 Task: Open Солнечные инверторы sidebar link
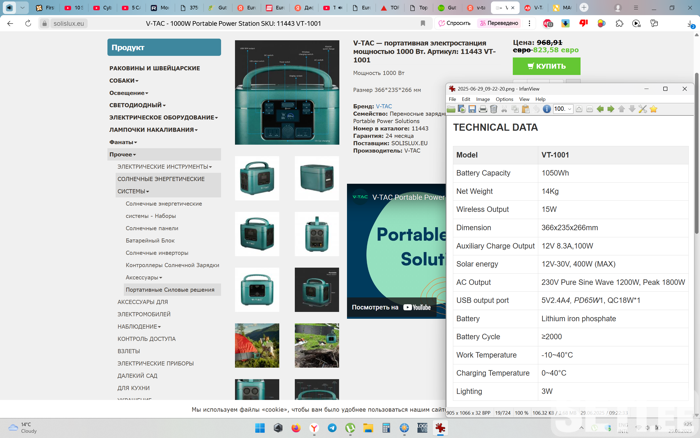[x=157, y=253]
